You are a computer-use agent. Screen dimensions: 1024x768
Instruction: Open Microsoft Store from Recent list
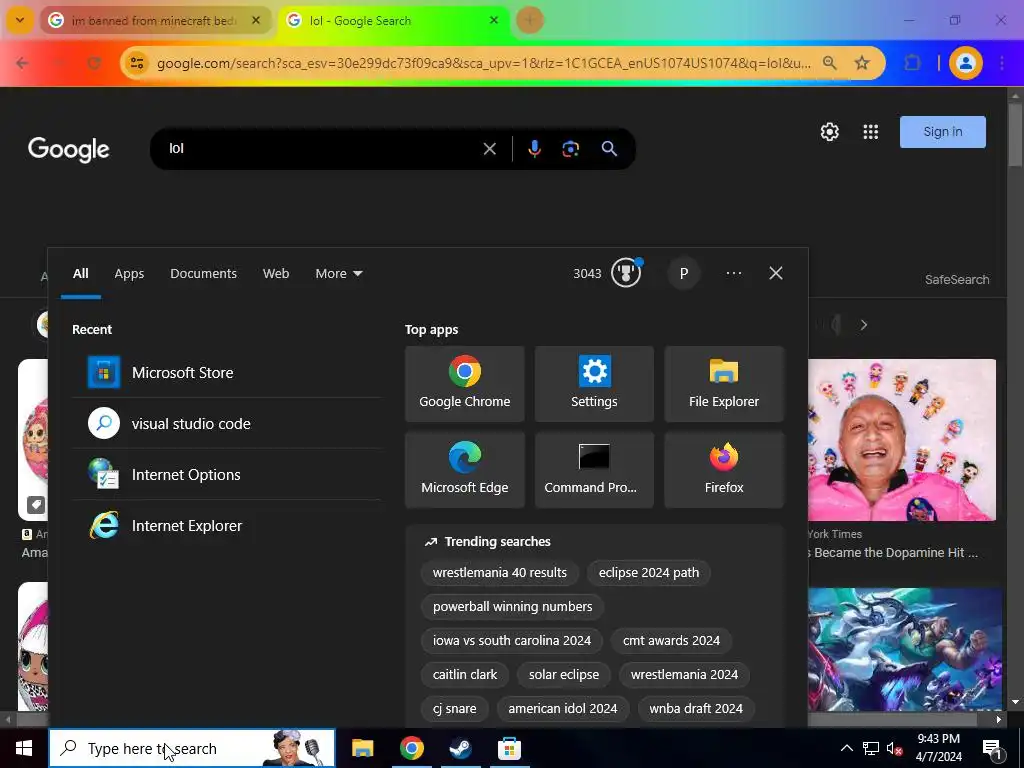point(227,372)
